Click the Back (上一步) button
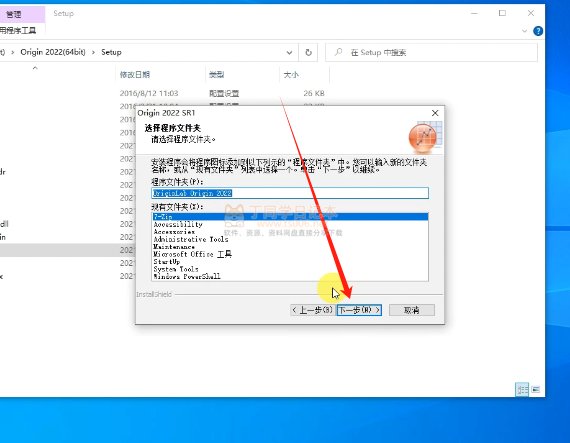The image size is (570, 443). click(x=313, y=310)
